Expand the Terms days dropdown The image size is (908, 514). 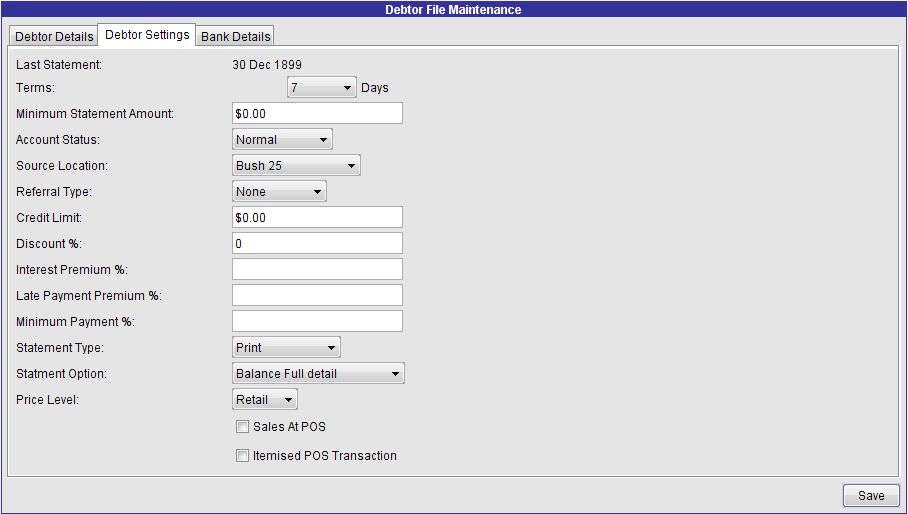tap(322, 88)
